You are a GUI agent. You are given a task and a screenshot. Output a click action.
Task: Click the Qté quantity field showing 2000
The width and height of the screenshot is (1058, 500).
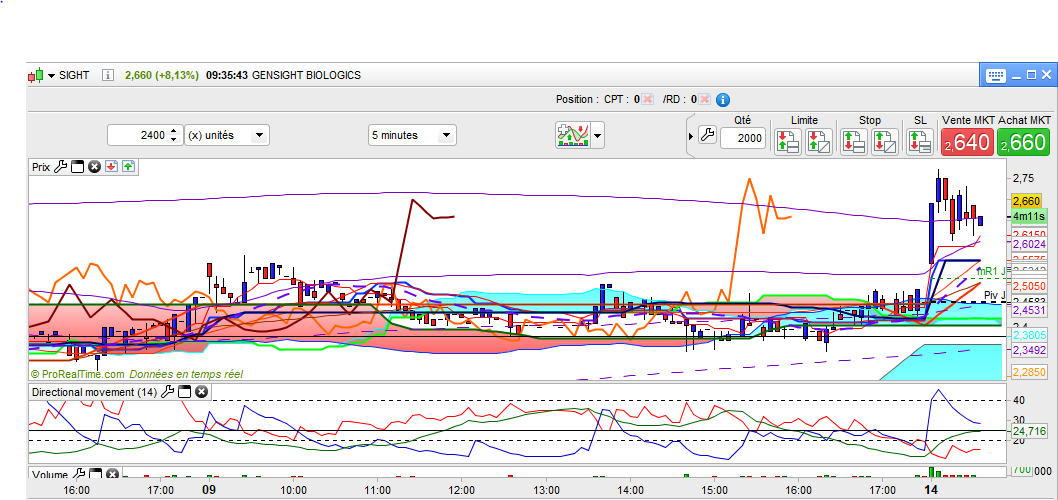[x=743, y=138]
